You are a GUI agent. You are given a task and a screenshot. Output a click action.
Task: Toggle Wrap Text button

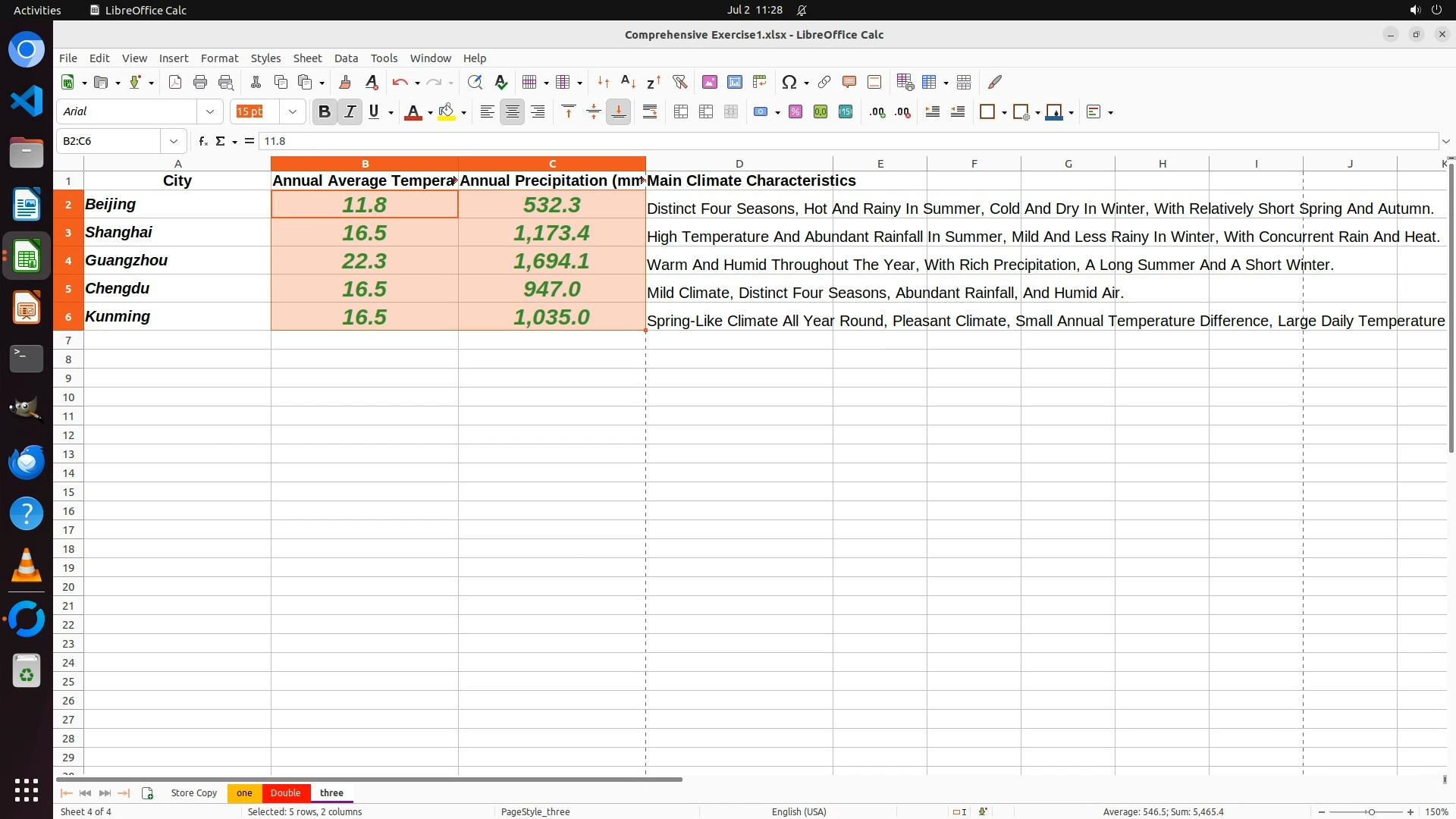650,112
